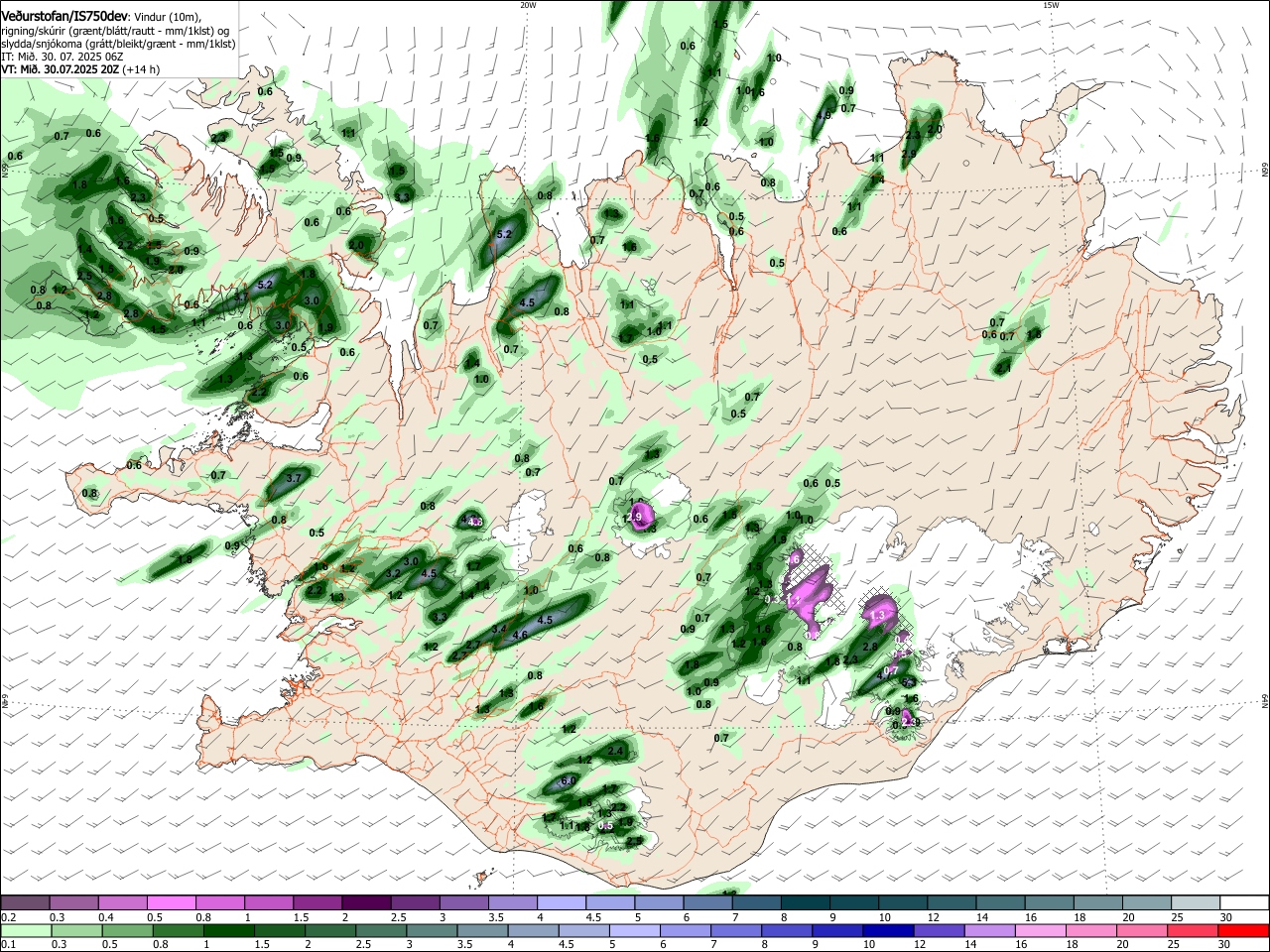Click the dark teal 8 swatch in purple-grey scale
The image size is (1270, 952).
click(805, 902)
